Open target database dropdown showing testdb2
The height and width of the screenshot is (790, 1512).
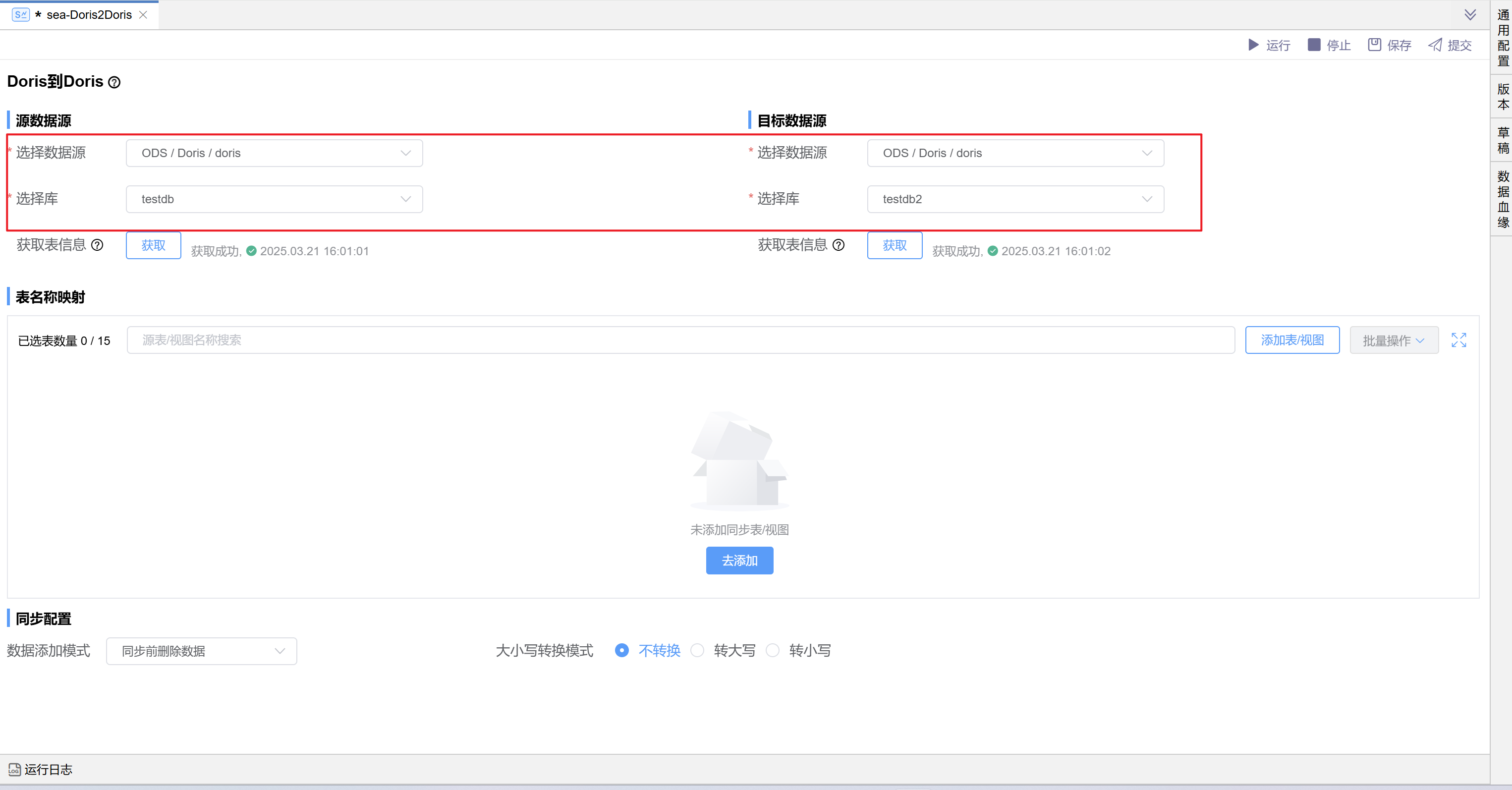pos(1015,199)
